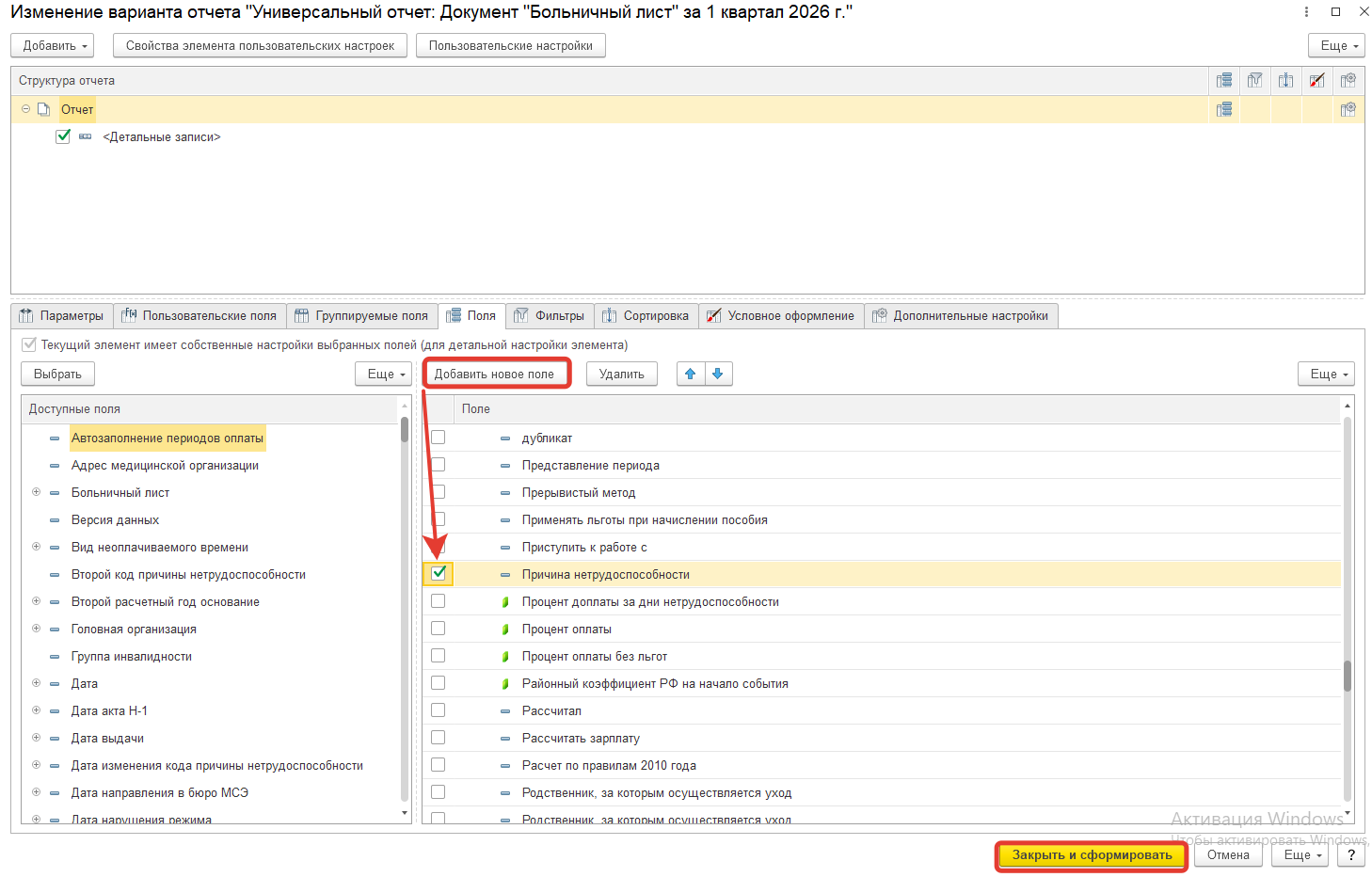1372x877 pixels.
Task: Click the conditional formatting brush icon in header
Action: (1317, 81)
